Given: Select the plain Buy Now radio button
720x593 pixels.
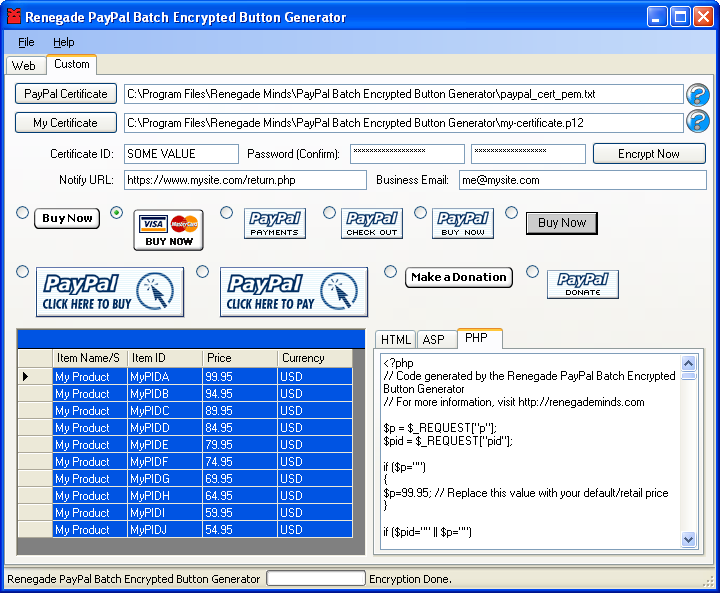Looking at the screenshot, I should 22,213.
